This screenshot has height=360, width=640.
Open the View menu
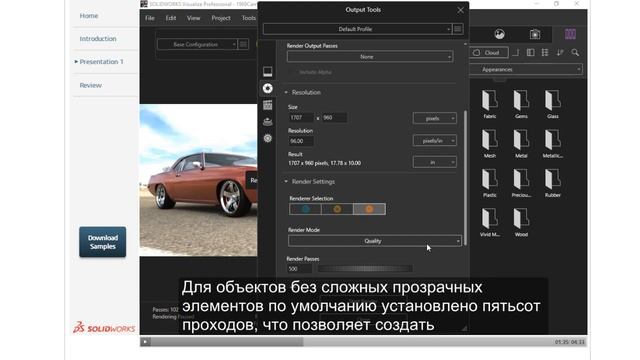pyautogui.click(x=193, y=18)
